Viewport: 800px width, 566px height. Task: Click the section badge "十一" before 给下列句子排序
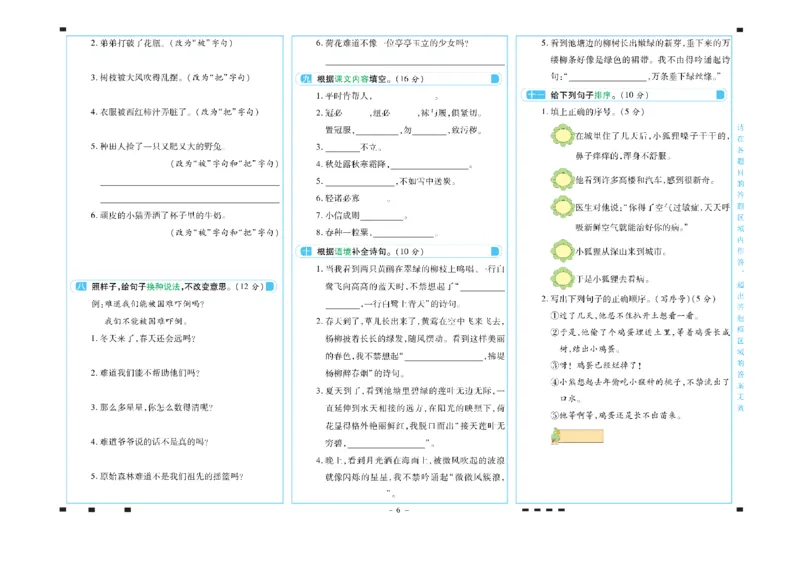tap(536, 95)
